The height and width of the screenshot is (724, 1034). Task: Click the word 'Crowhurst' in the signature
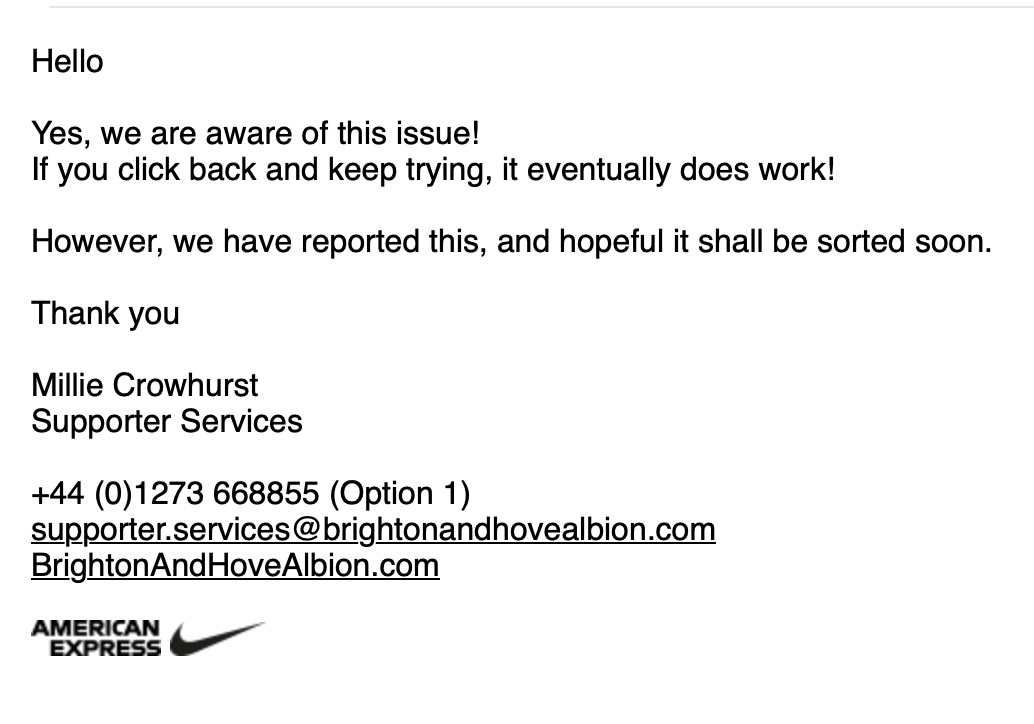pyautogui.click(x=185, y=385)
